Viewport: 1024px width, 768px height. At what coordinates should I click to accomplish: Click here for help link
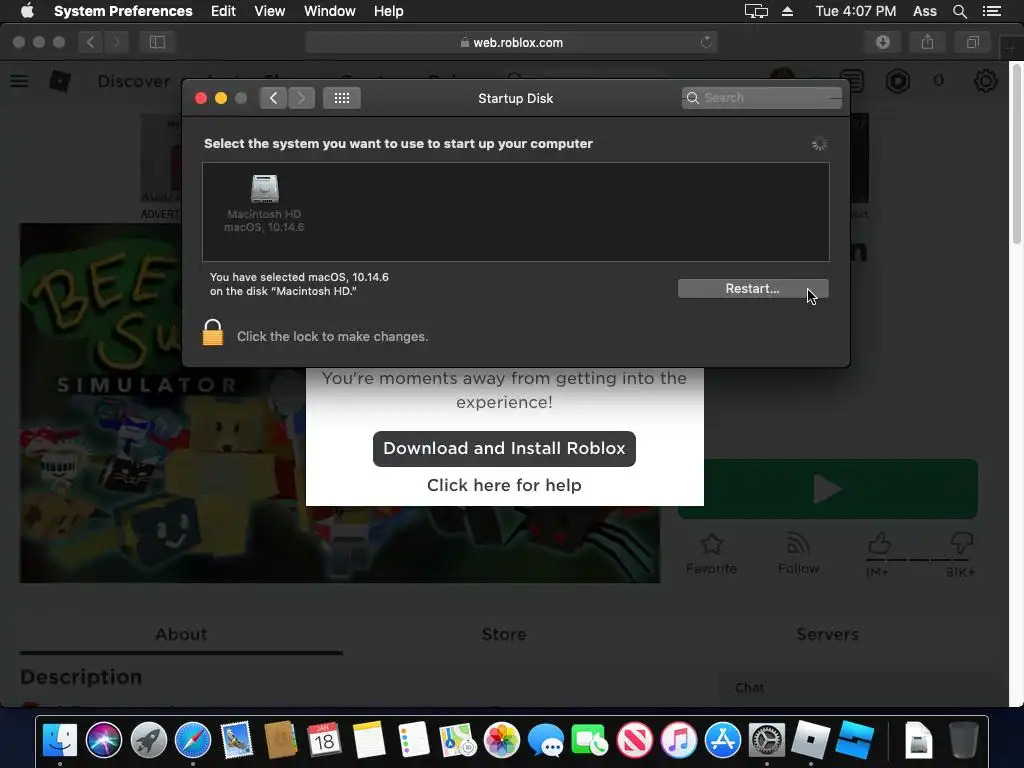504,485
